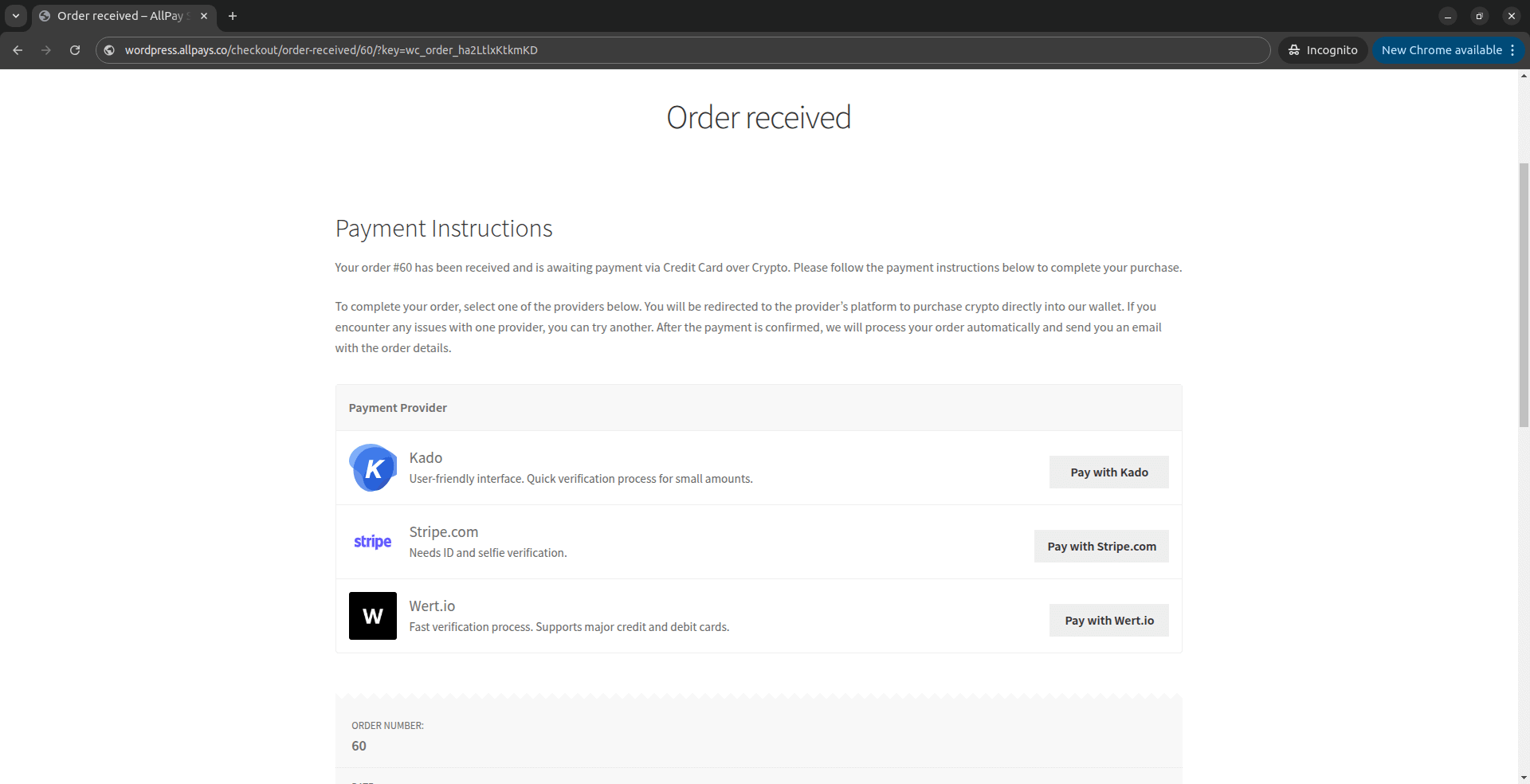The width and height of the screenshot is (1530, 784).
Task: Click the Wert.io logo icon
Action: click(x=372, y=616)
